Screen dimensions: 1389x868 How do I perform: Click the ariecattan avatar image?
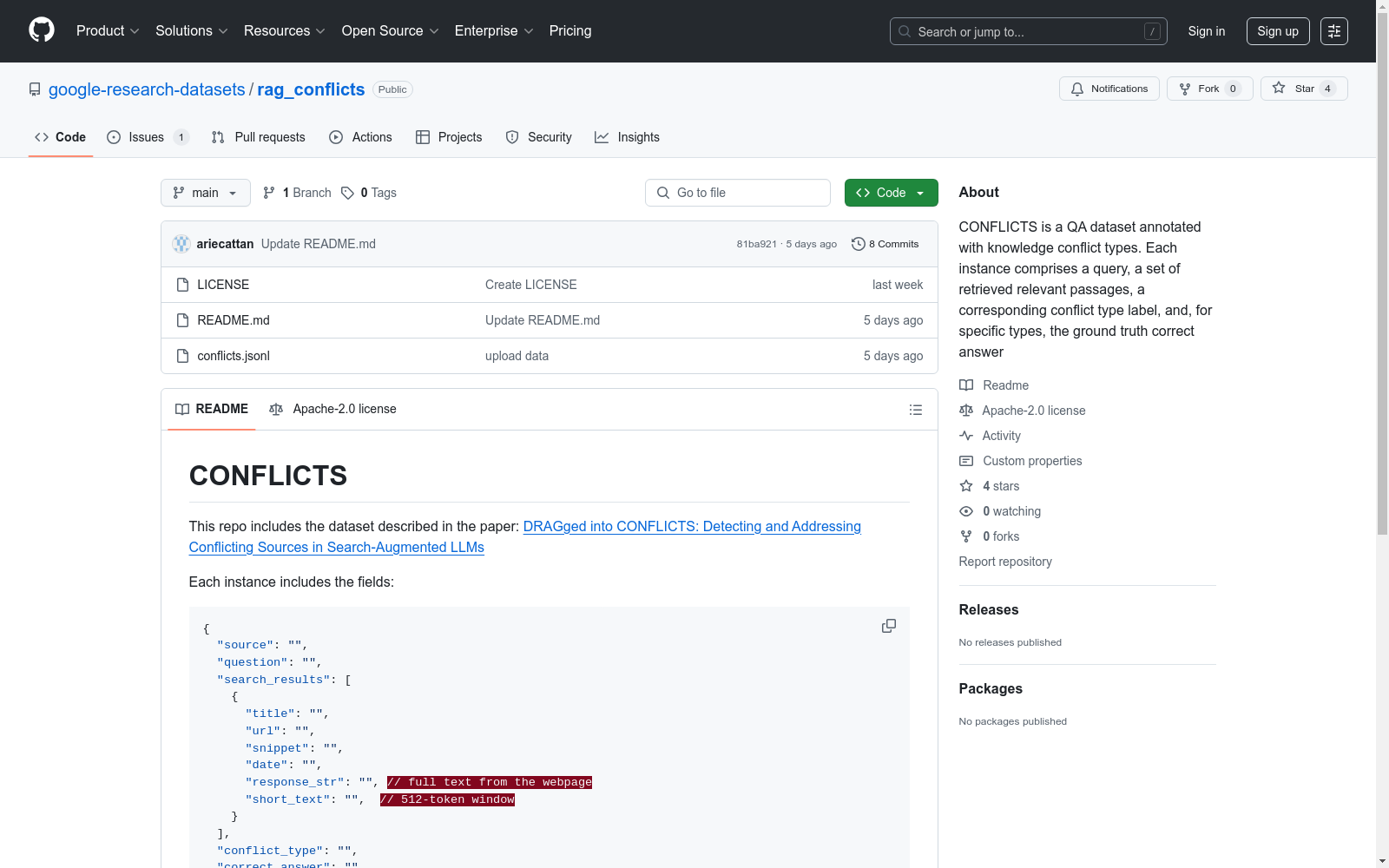tap(181, 244)
